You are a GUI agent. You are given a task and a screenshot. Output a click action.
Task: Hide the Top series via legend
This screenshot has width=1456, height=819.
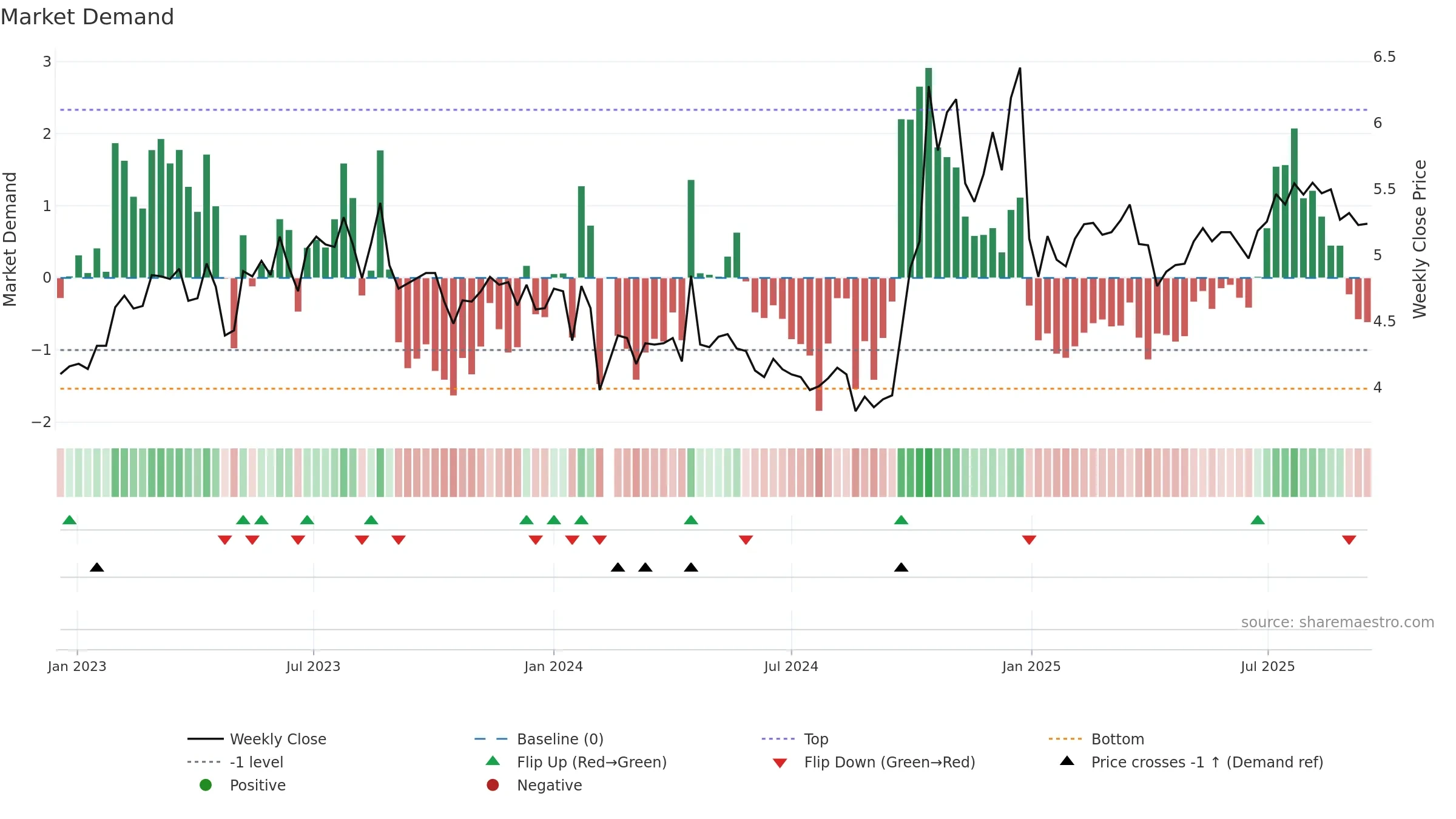tap(795, 739)
